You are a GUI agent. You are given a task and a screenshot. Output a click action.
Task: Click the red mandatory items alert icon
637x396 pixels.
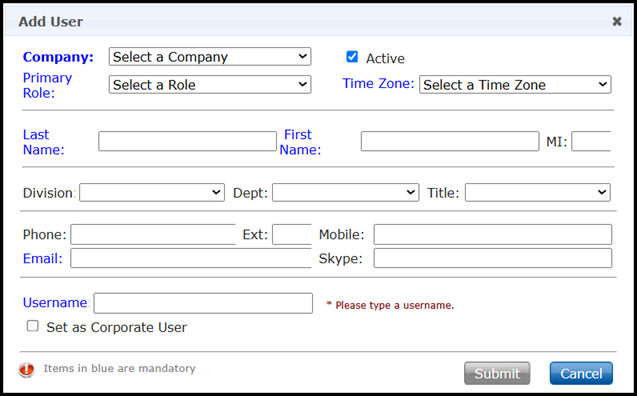(x=26, y=369)
